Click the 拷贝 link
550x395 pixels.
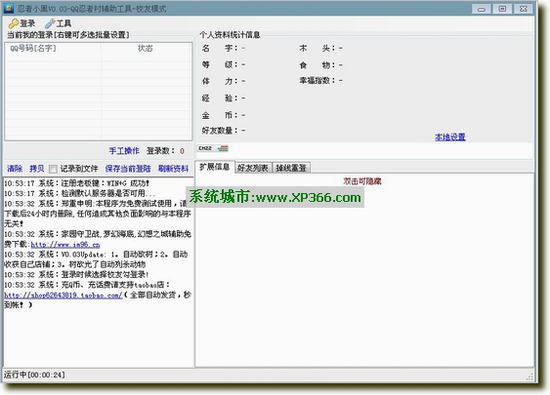37,169
